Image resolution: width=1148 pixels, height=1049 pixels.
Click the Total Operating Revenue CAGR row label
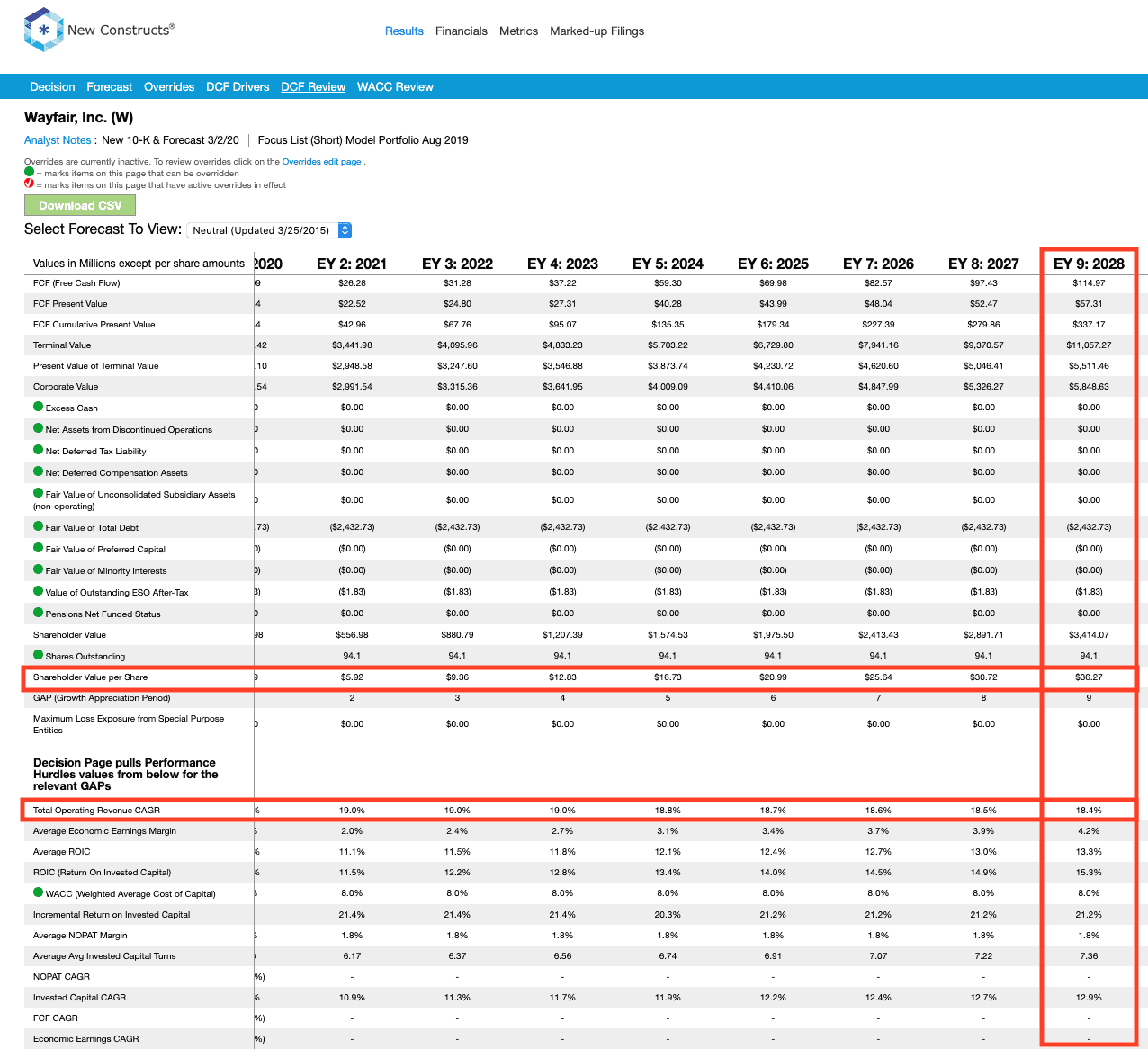96,811
